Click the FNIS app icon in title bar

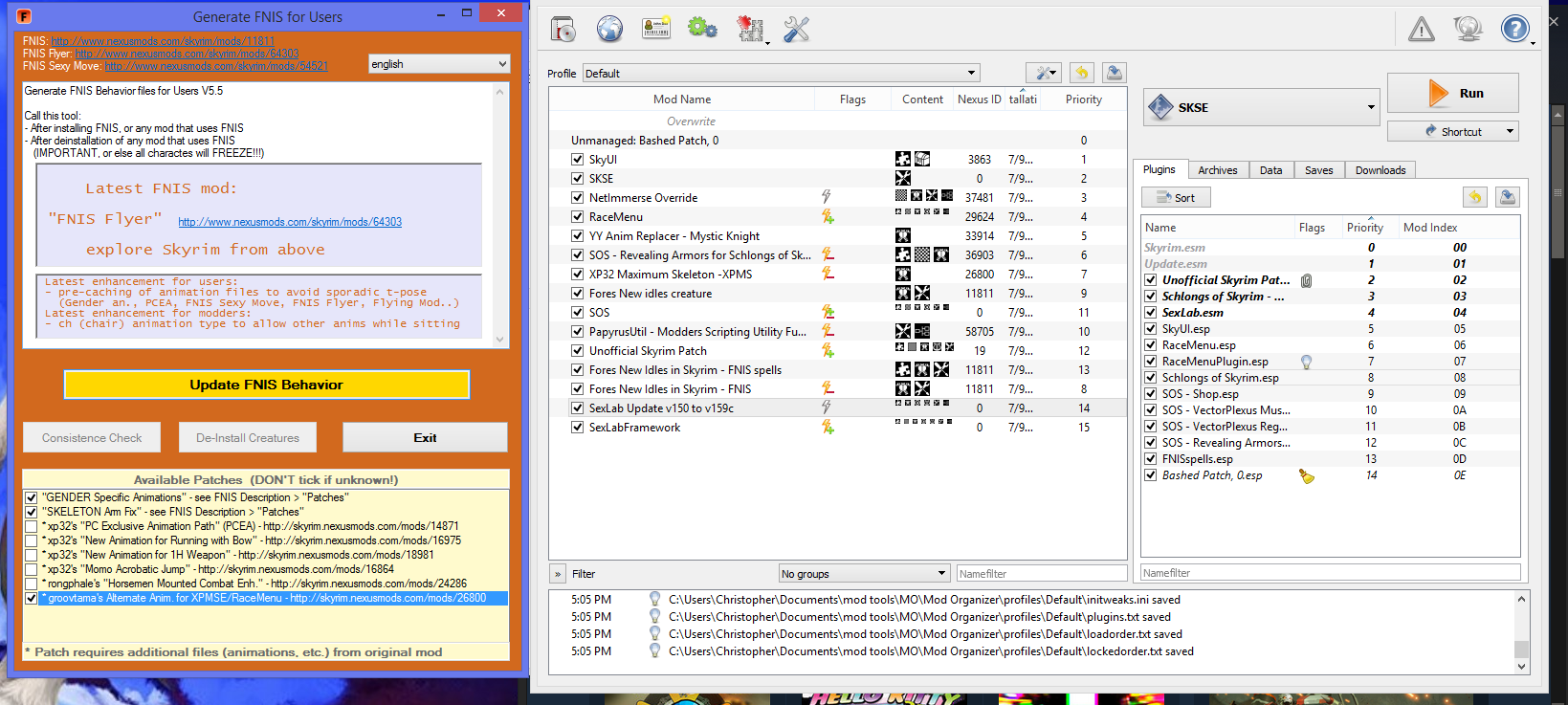[x=25, y=16]
